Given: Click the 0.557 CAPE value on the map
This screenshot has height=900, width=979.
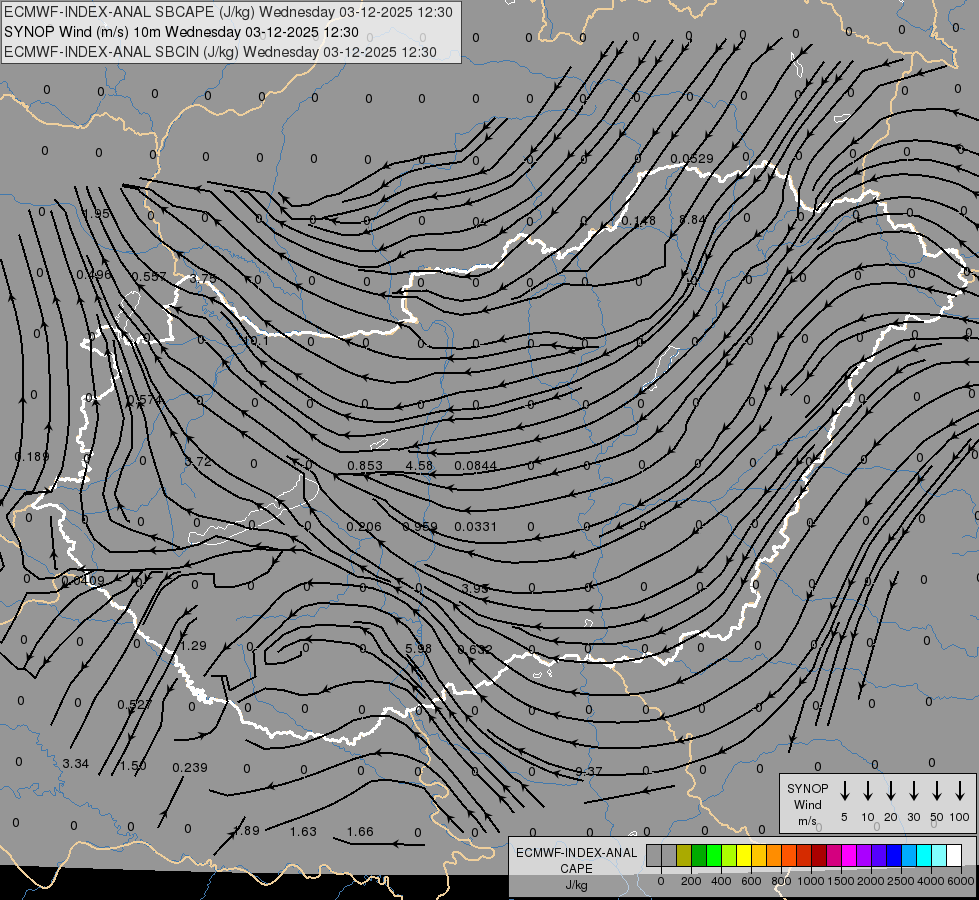Looking at the screenshot, I should tap(149, 277).
